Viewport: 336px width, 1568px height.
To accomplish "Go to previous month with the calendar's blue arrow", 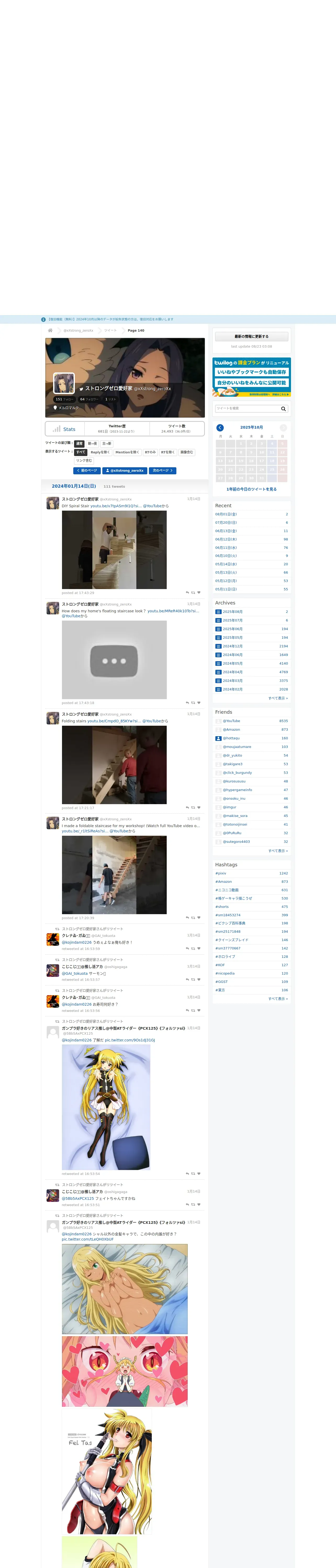I will tap(220, 427).
